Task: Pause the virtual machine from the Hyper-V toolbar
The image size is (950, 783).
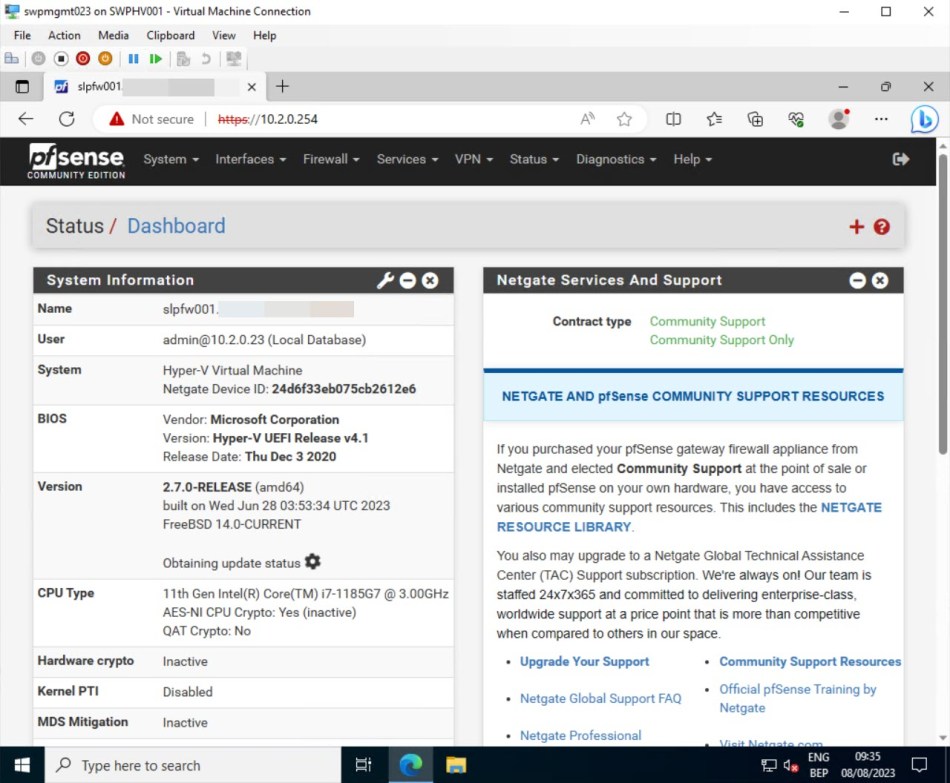Action: tap(134, 58)
